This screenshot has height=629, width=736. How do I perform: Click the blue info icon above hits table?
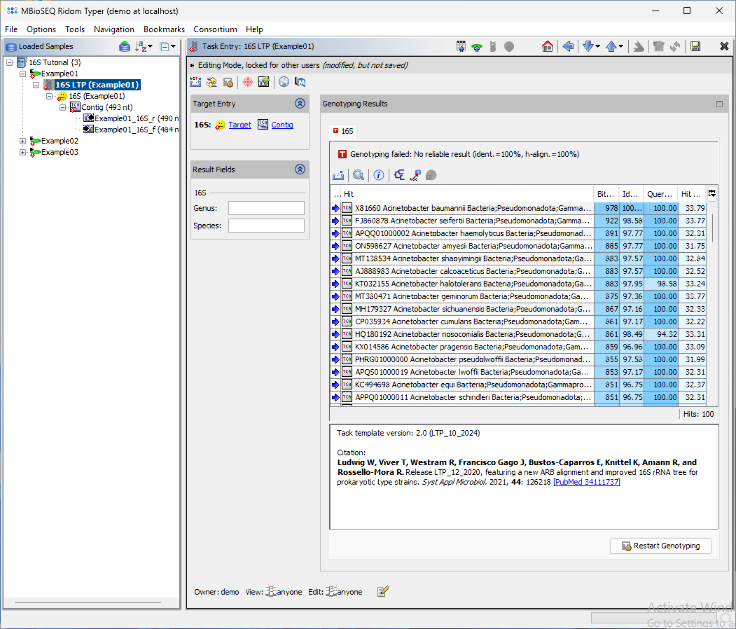(378, 175)
